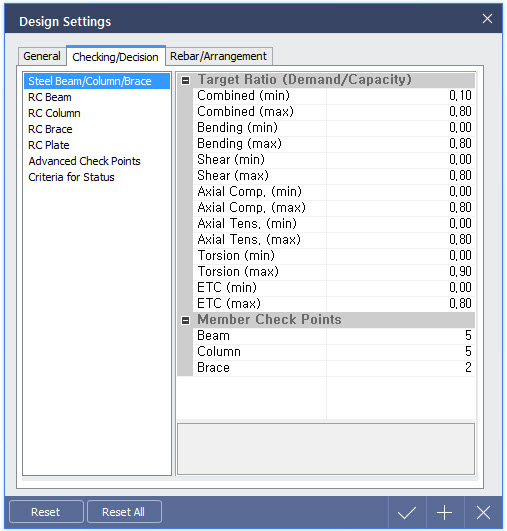Choose RC Column in the list
Viewport: 507px width, 531px height.
point(97,113)
